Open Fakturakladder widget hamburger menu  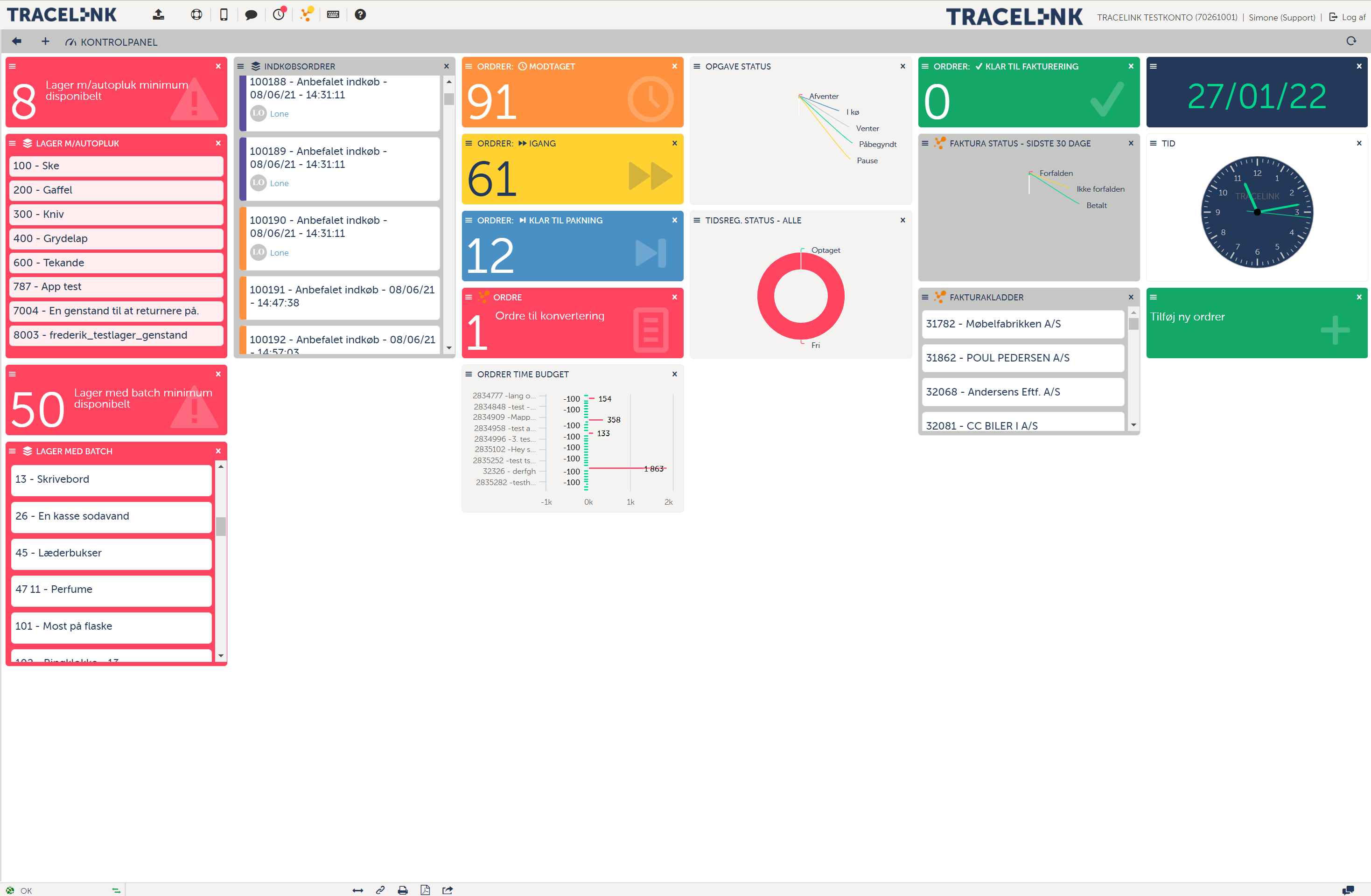[924, 297]
